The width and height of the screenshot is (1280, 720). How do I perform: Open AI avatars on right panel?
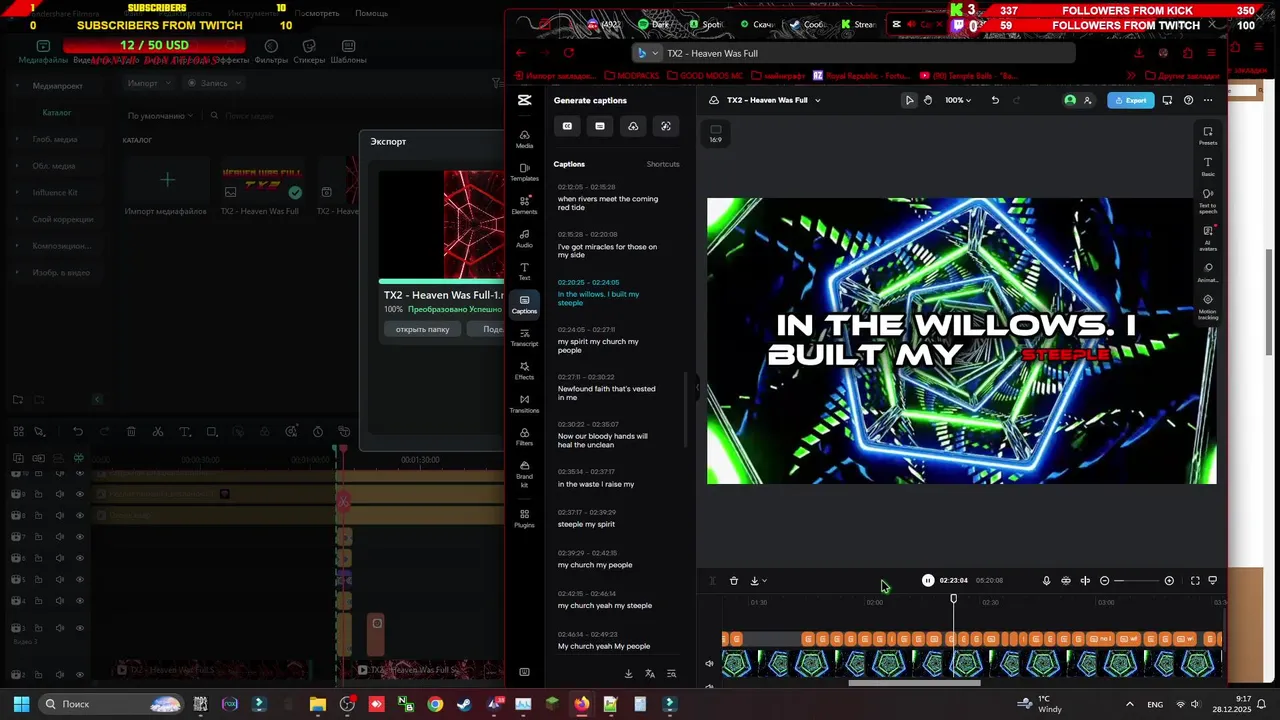1208,237
